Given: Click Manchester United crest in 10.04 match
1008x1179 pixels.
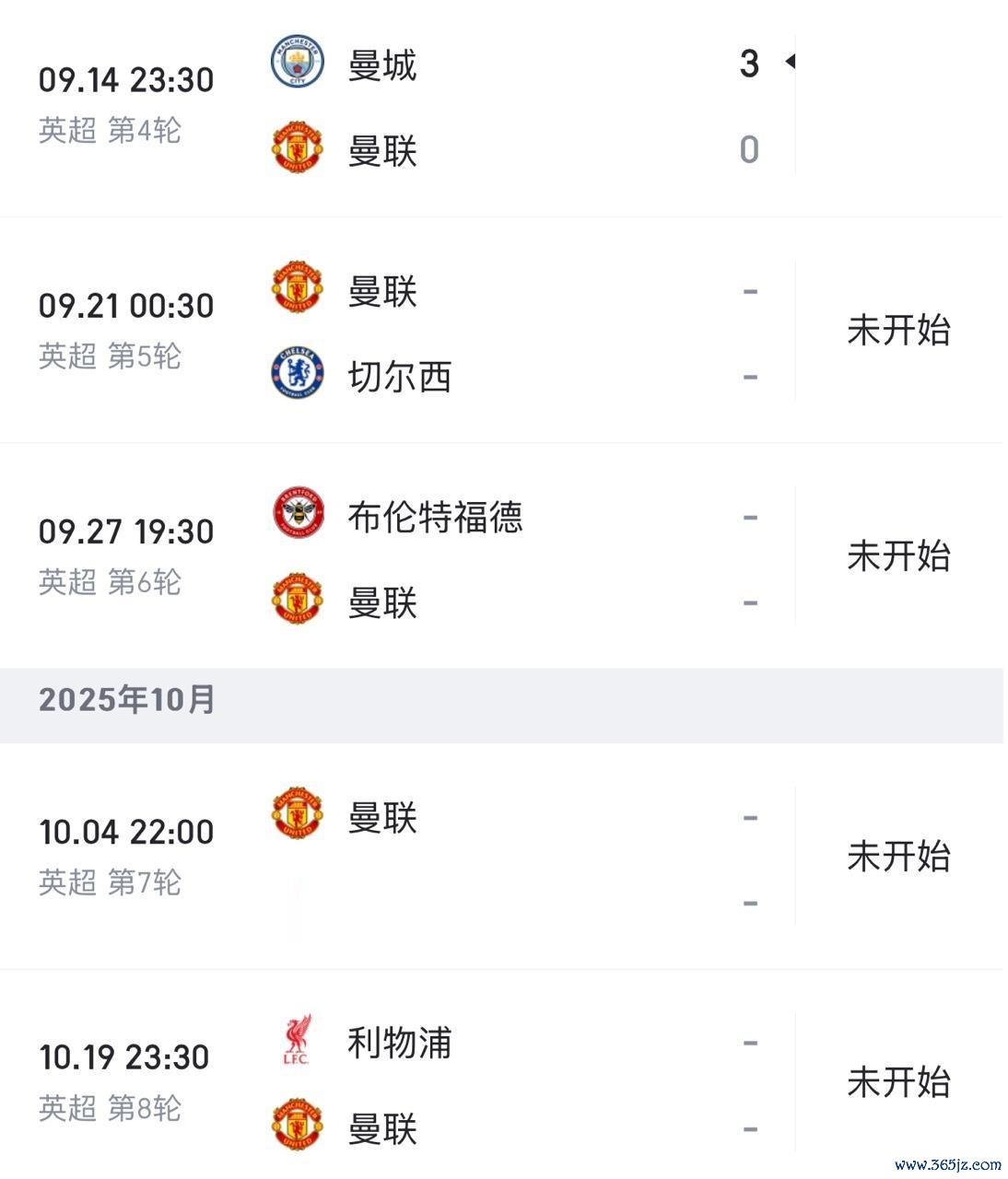Looking at the screenshot, I should click(297, 814).
